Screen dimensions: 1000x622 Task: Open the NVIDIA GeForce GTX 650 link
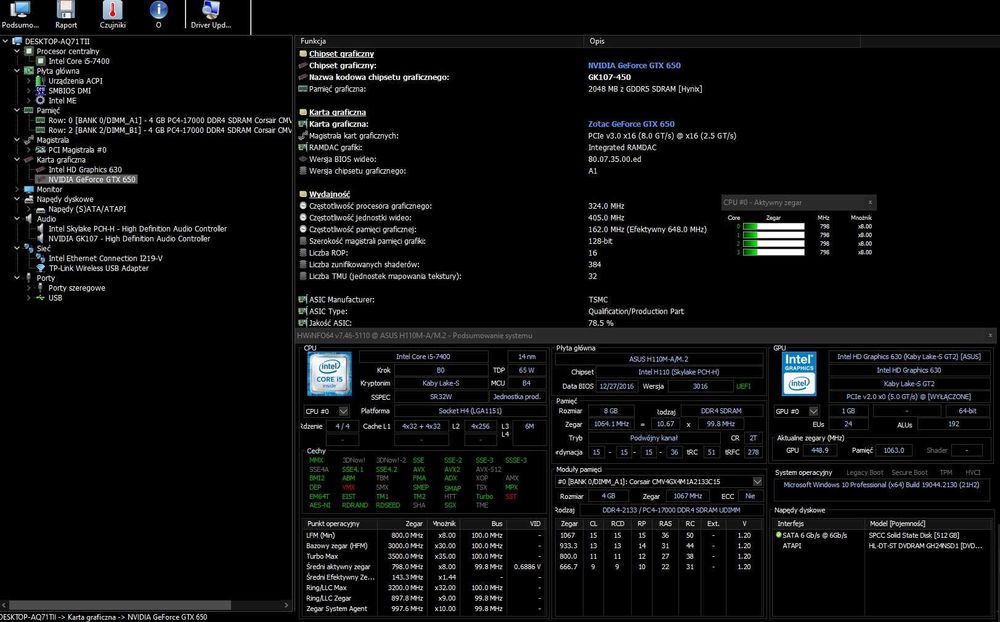(x=634, y=66)
